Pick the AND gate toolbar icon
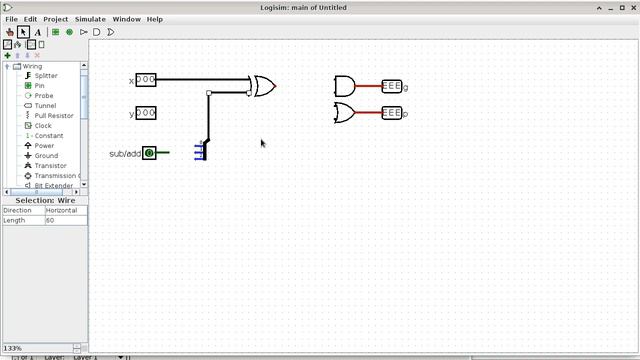Image resolution: width=640 pixels, height=360 pixels. tap(97, 32)
